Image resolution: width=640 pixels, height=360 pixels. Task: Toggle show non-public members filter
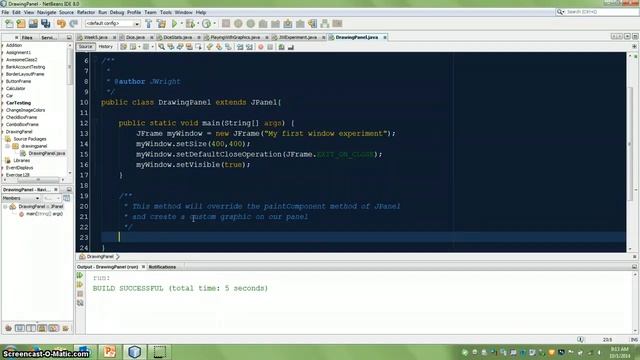click(x=42, y=328)
